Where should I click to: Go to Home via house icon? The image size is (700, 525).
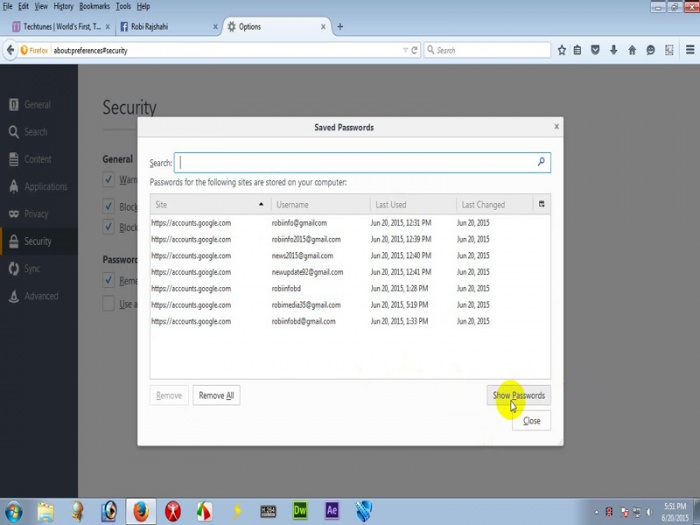pos(632,50)
